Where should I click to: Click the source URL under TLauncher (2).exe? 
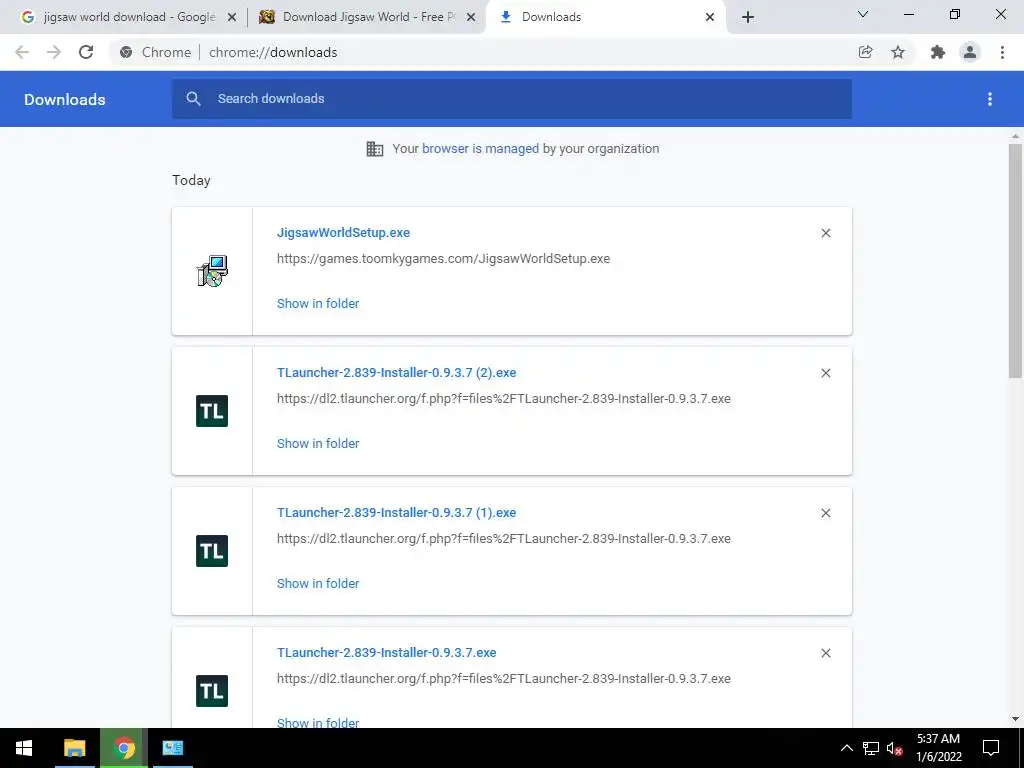point(504,398)
